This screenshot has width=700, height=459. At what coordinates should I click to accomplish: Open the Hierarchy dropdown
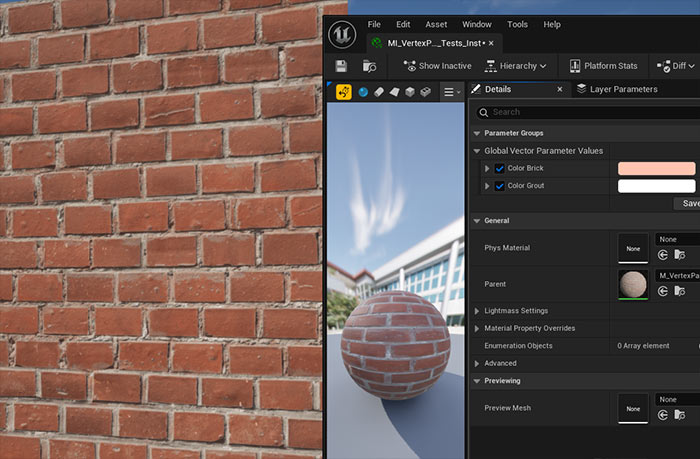(x=517, y=66)
